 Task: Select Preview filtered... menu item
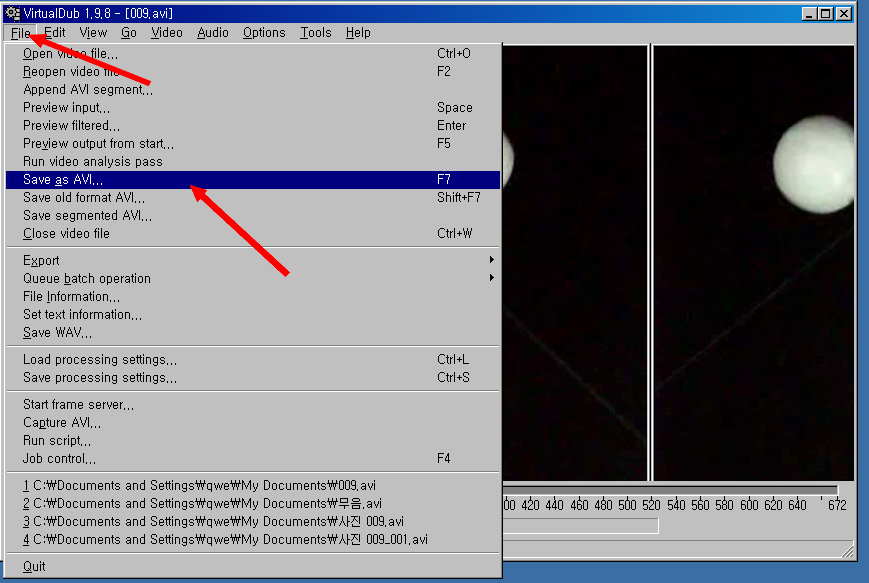coord(253,126)
